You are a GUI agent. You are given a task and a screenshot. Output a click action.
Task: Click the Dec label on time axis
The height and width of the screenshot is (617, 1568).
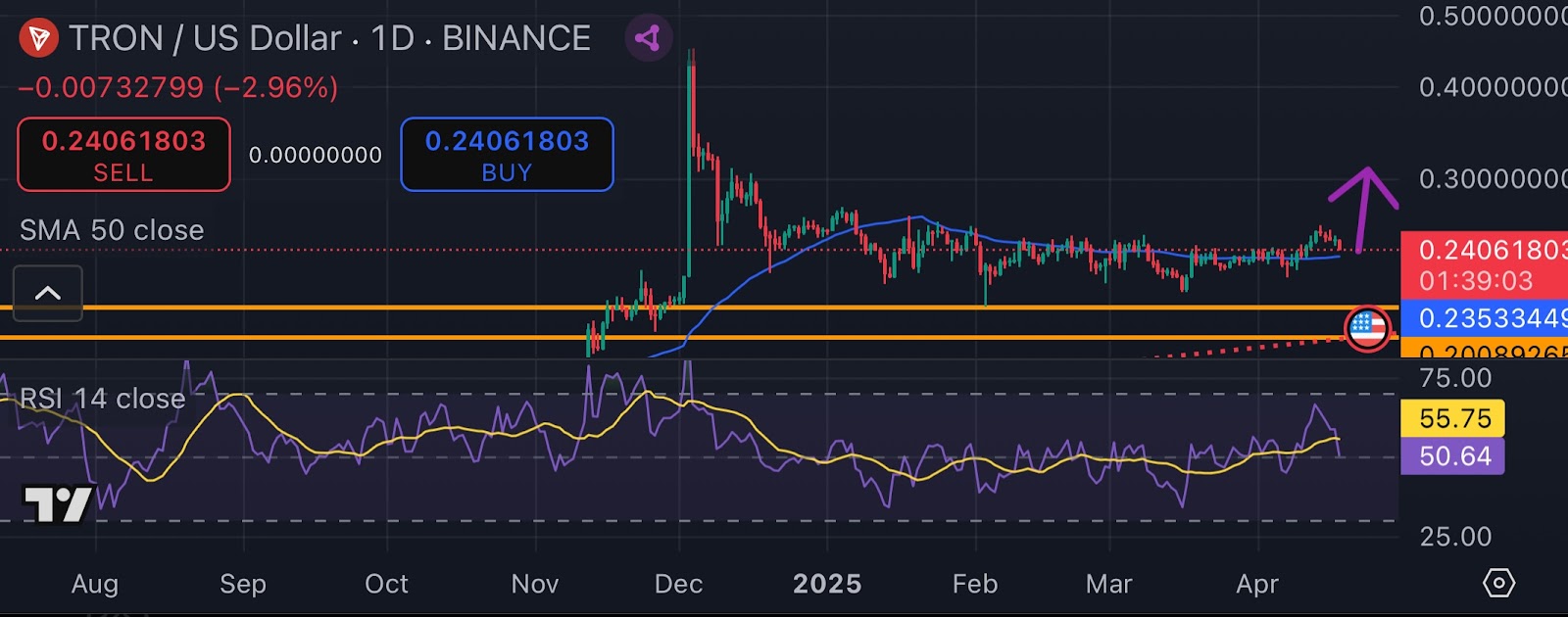678,584
